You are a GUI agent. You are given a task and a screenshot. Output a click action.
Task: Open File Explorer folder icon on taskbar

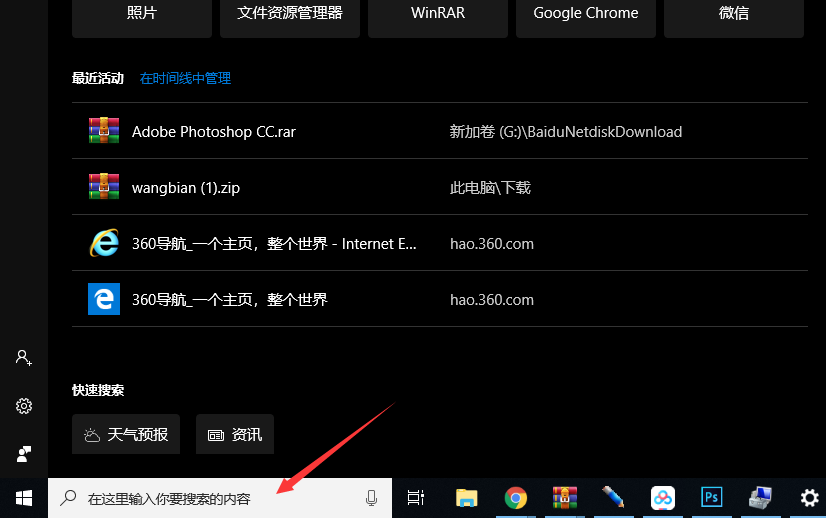(x=467, y=498)
